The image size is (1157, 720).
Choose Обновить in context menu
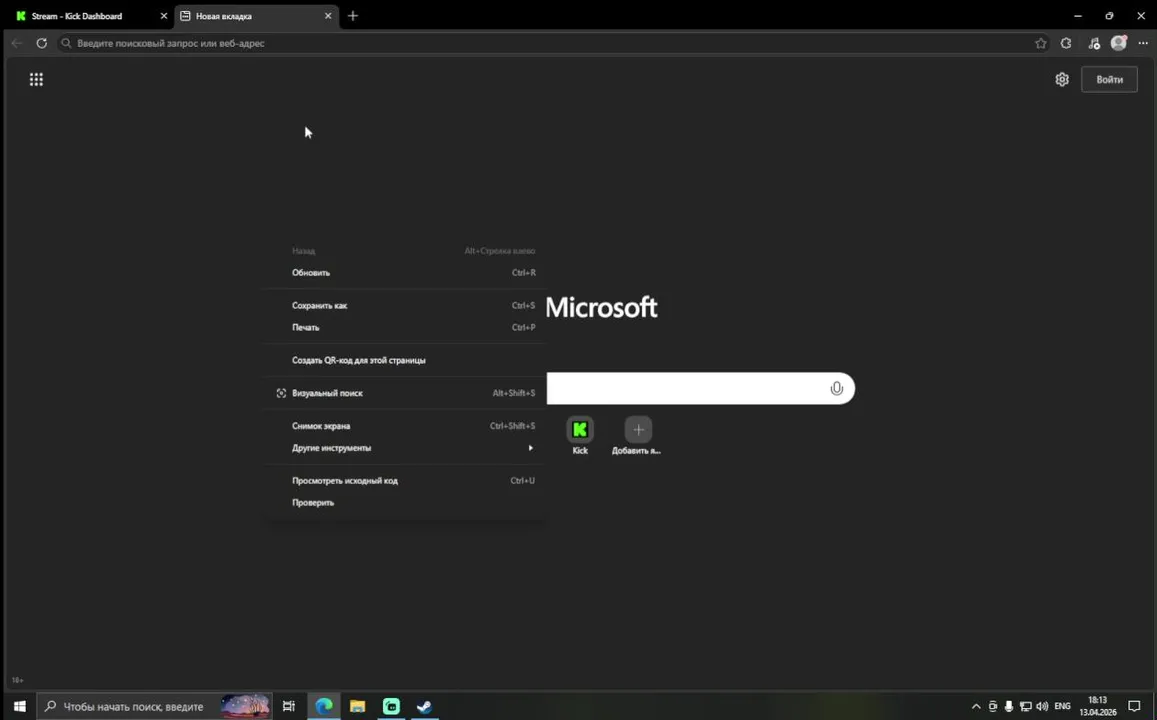click(405, 273)
